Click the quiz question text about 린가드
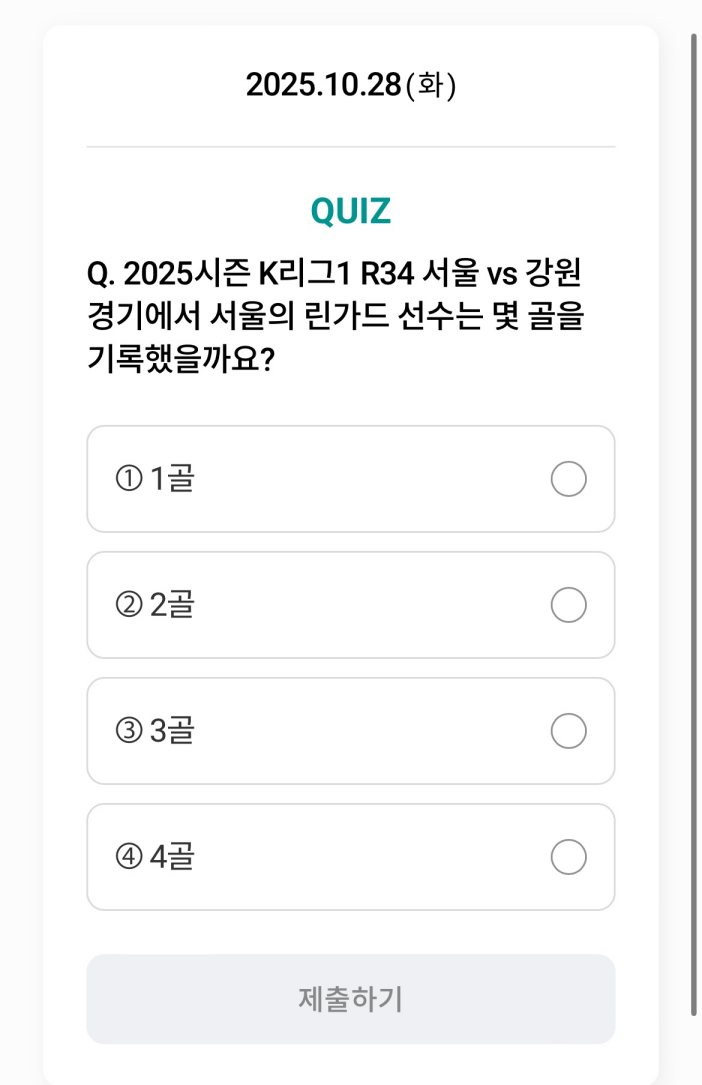This screenshot has width=702, height=1085. (340, 315)
